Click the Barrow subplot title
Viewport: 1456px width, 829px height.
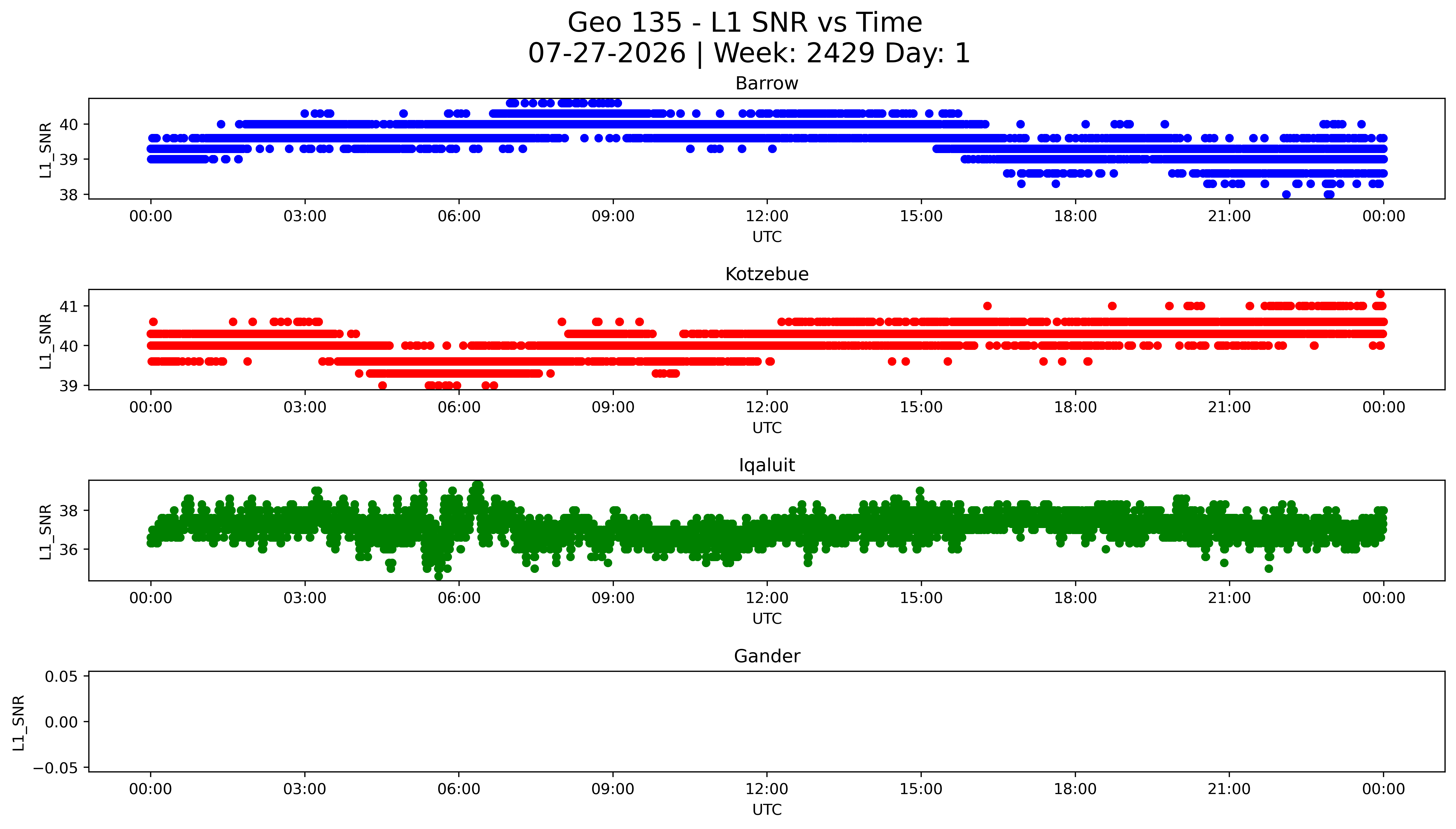tap(766, 83)
